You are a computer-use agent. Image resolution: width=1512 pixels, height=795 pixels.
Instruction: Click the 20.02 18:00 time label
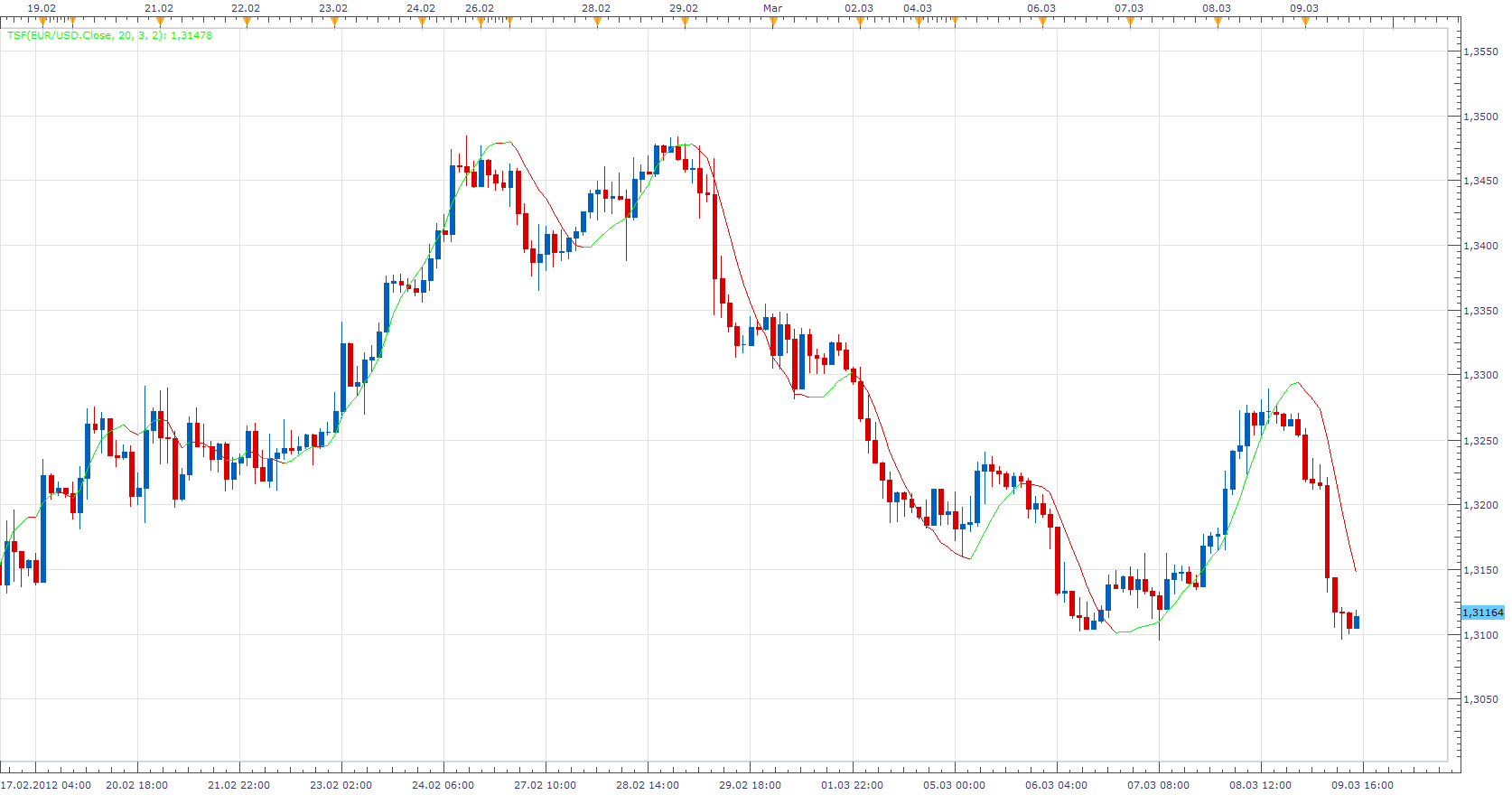click(136, 785)
